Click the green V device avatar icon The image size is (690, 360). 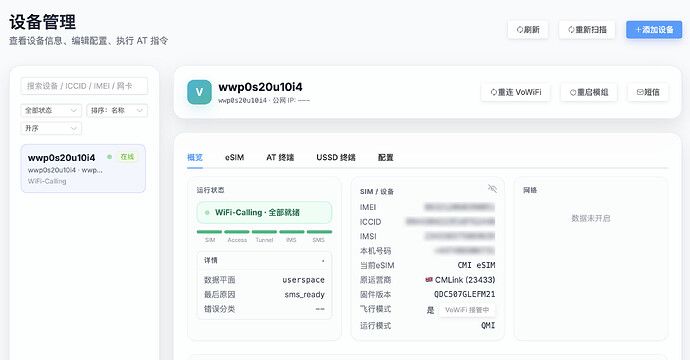coord(199,92)
